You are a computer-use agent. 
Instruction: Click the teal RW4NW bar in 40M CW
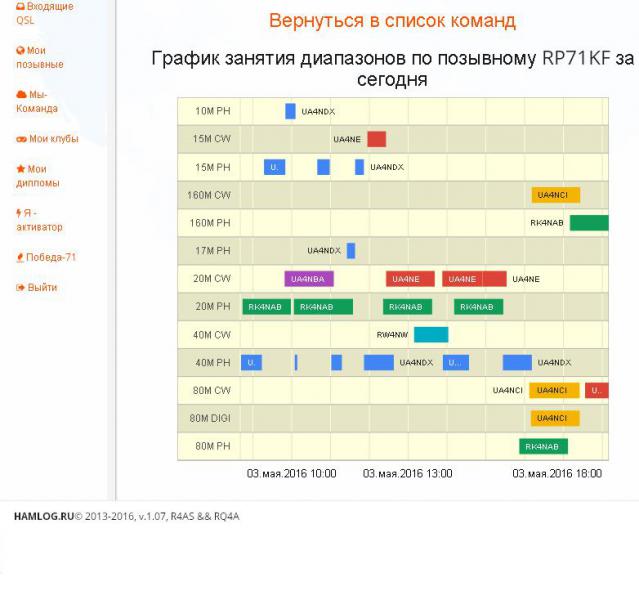click(x=431, y=335)
